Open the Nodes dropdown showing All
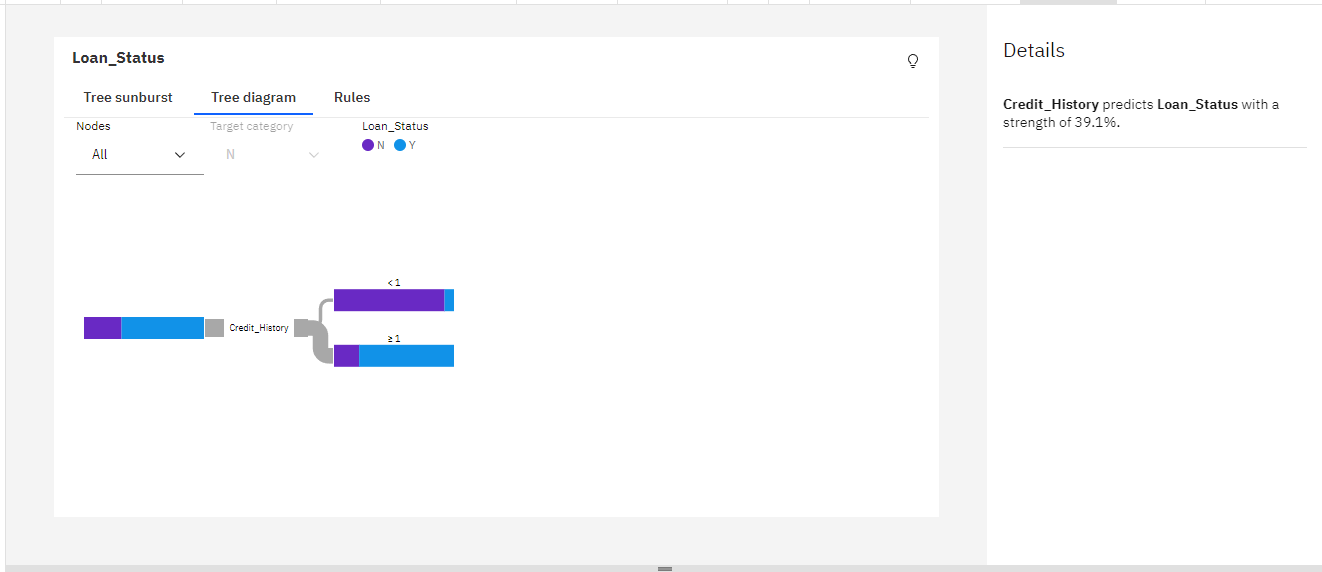 point(140,155)
